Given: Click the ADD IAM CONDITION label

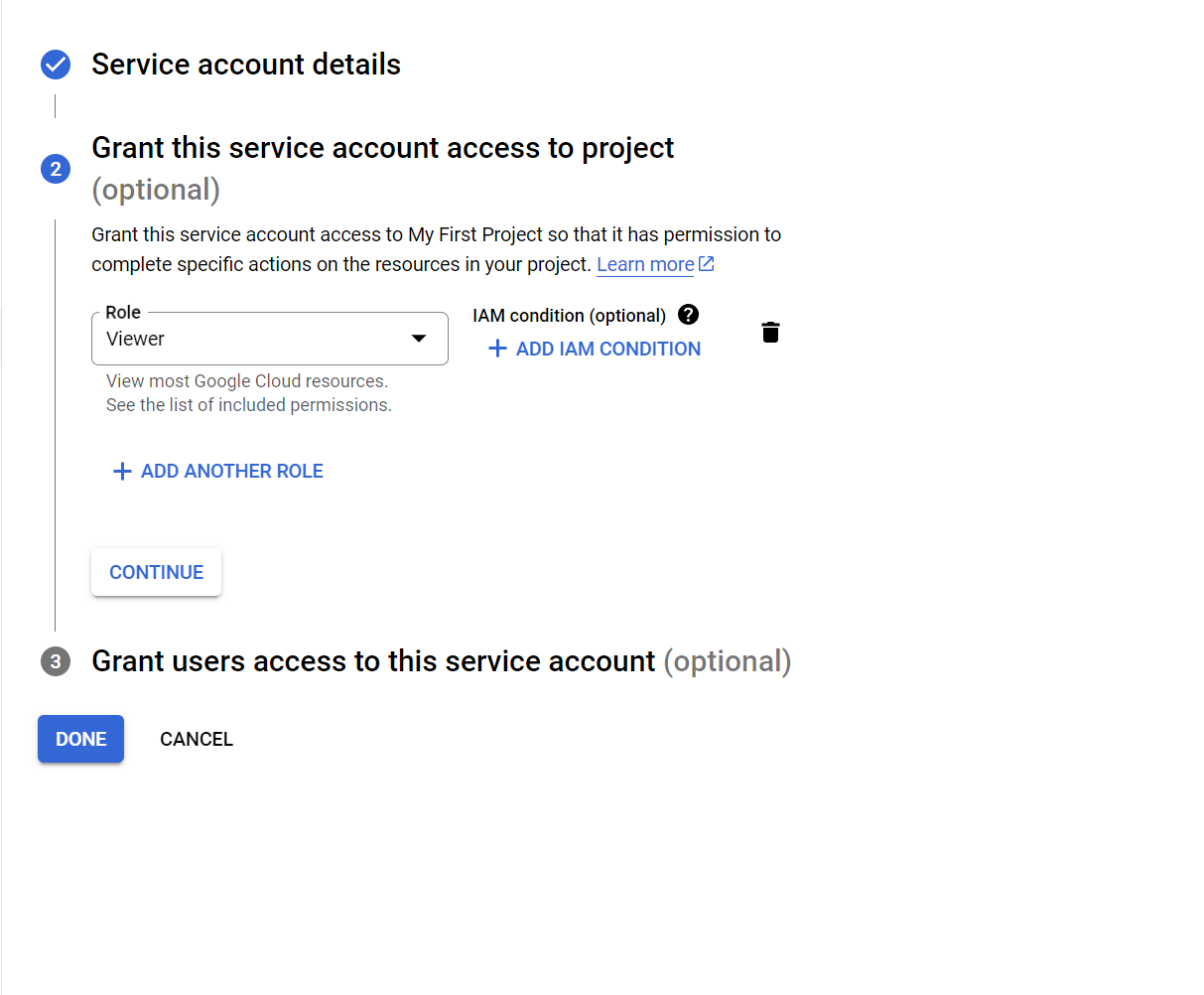Looking at the screenshot, I should [x=608, y=349].
